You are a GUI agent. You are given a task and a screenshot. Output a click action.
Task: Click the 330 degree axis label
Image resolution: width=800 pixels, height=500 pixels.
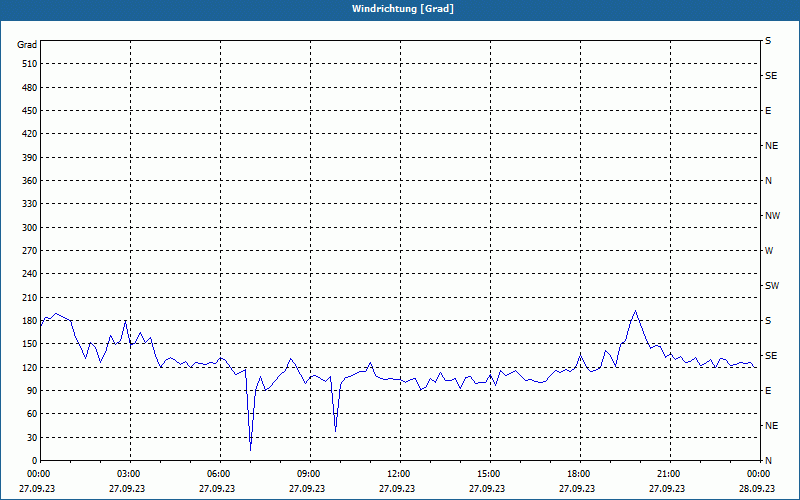(30, 204)
